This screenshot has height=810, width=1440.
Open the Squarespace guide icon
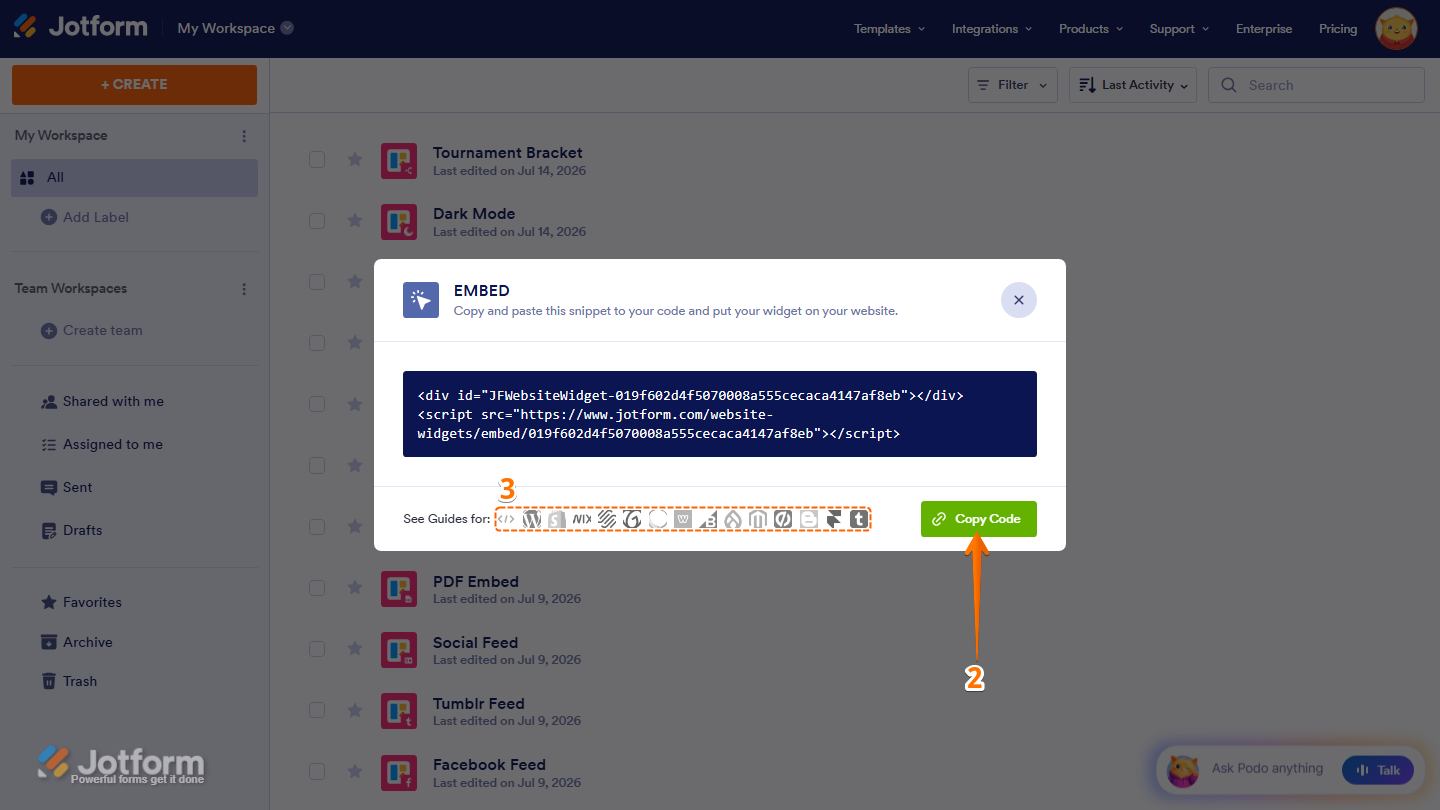tap(607, 519)
